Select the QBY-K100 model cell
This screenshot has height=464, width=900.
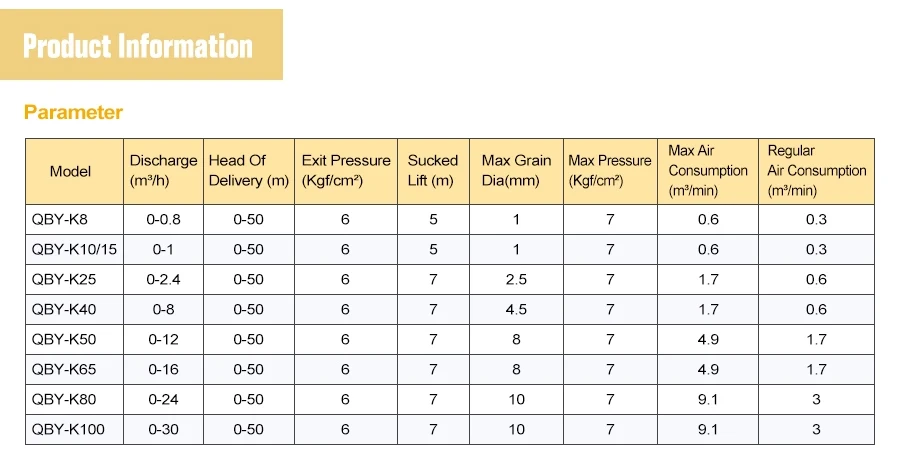[x=74, y=429]
